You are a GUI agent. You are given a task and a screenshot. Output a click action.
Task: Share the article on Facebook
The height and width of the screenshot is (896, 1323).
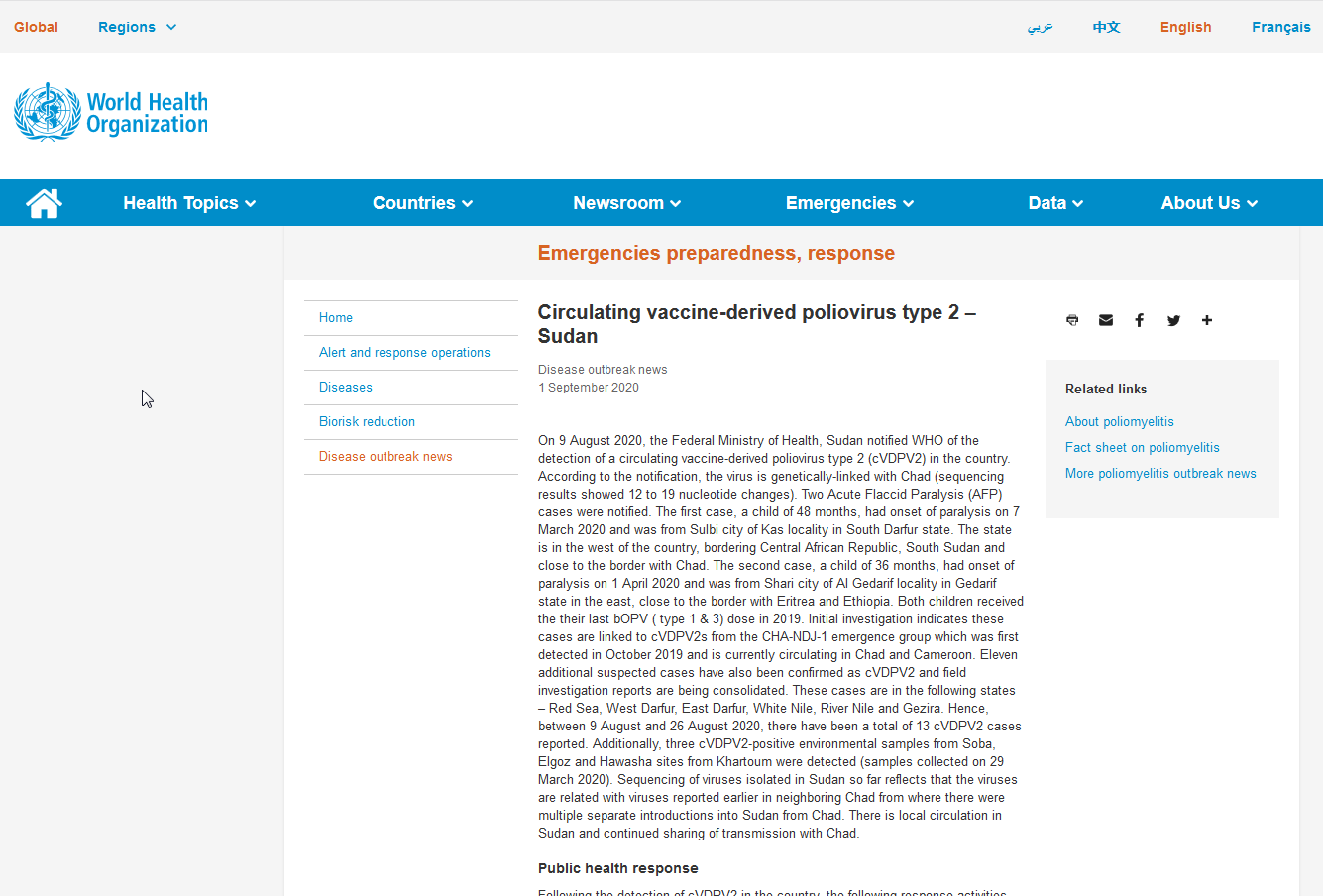(x=1140, y=320)
